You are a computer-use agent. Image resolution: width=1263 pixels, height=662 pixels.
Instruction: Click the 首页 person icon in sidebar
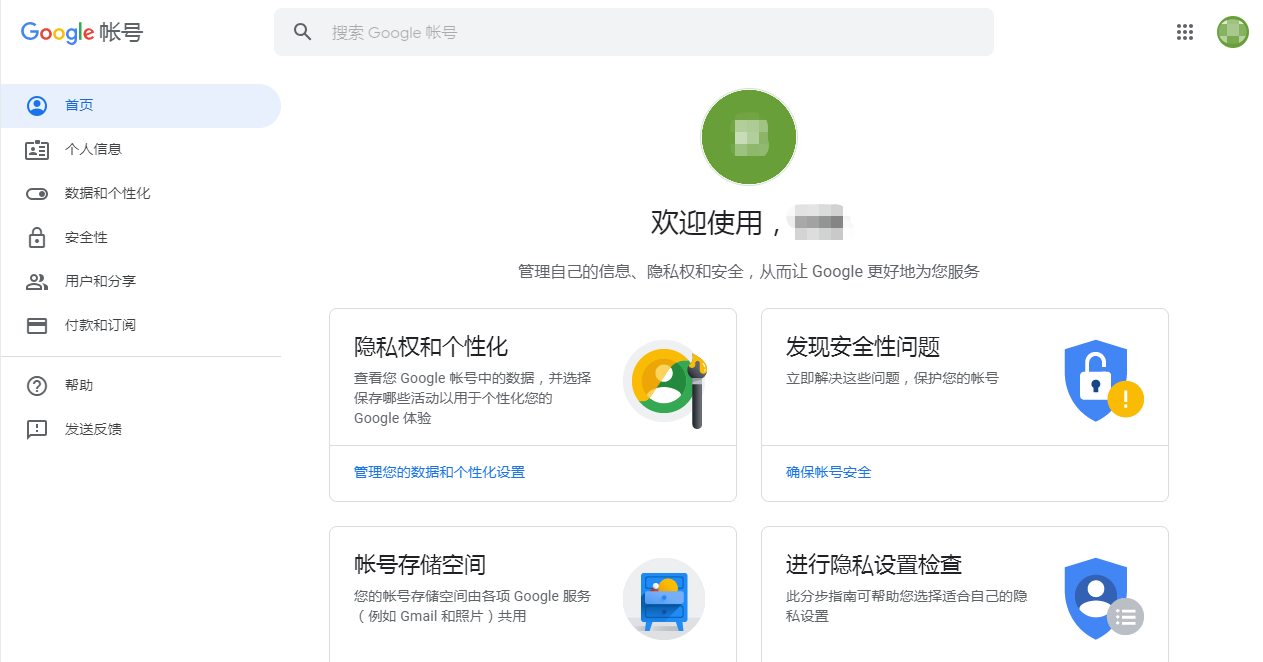tap(37, 105)
